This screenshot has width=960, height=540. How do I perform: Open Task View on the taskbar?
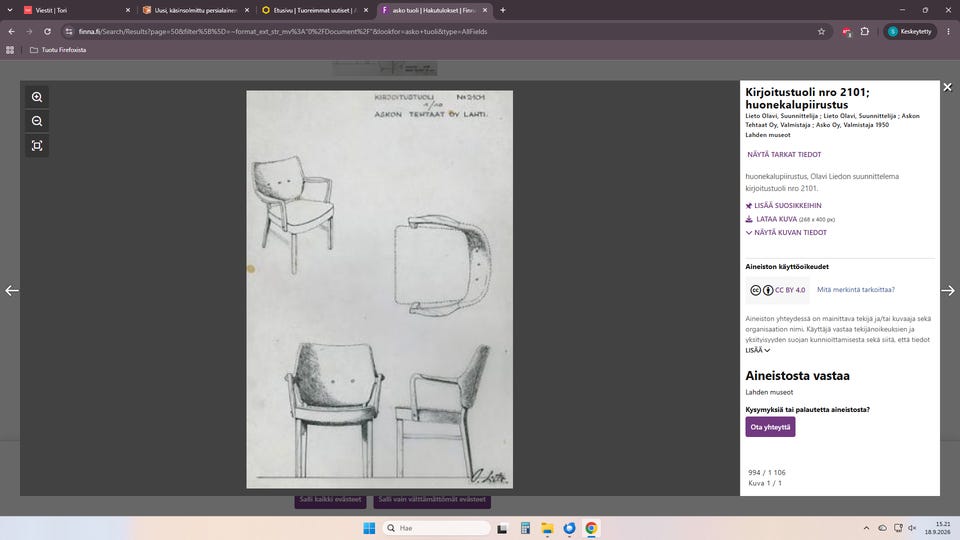(502, 528)
